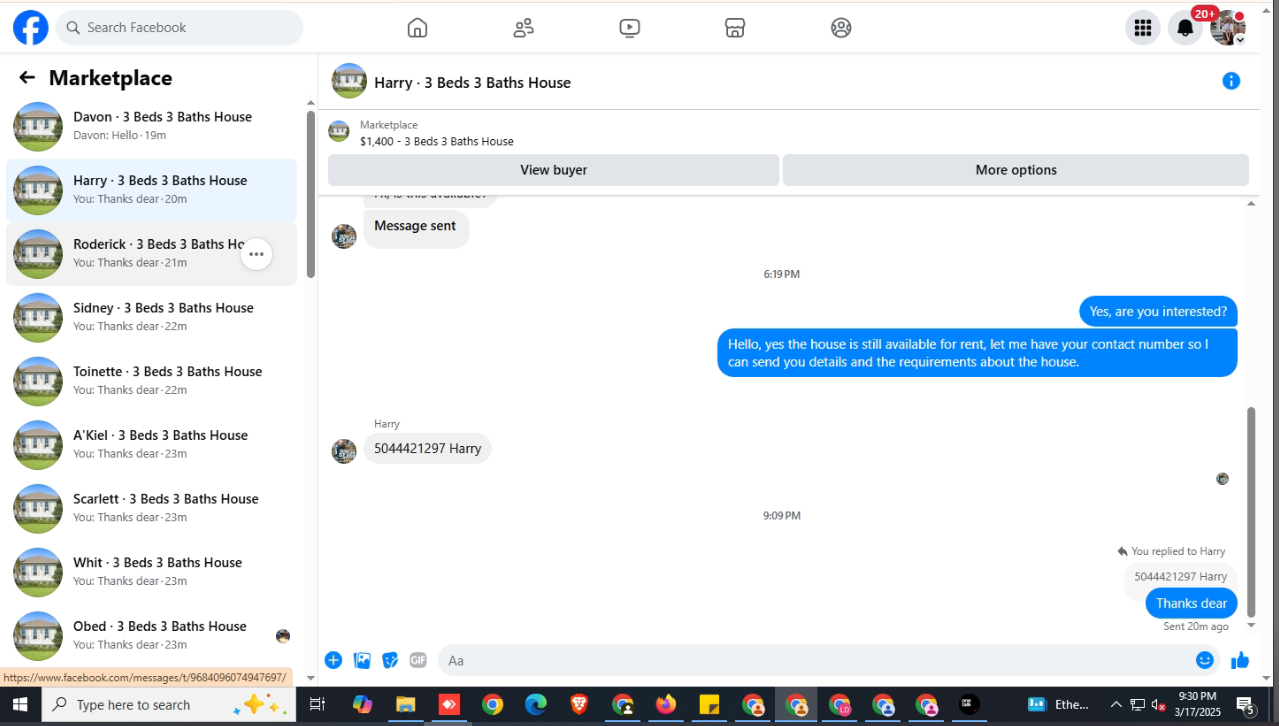Open the $1,400 - 3 Beds 3 Baths listing link
Screen dimensions: 1279x726
click(x=437, y=141)
